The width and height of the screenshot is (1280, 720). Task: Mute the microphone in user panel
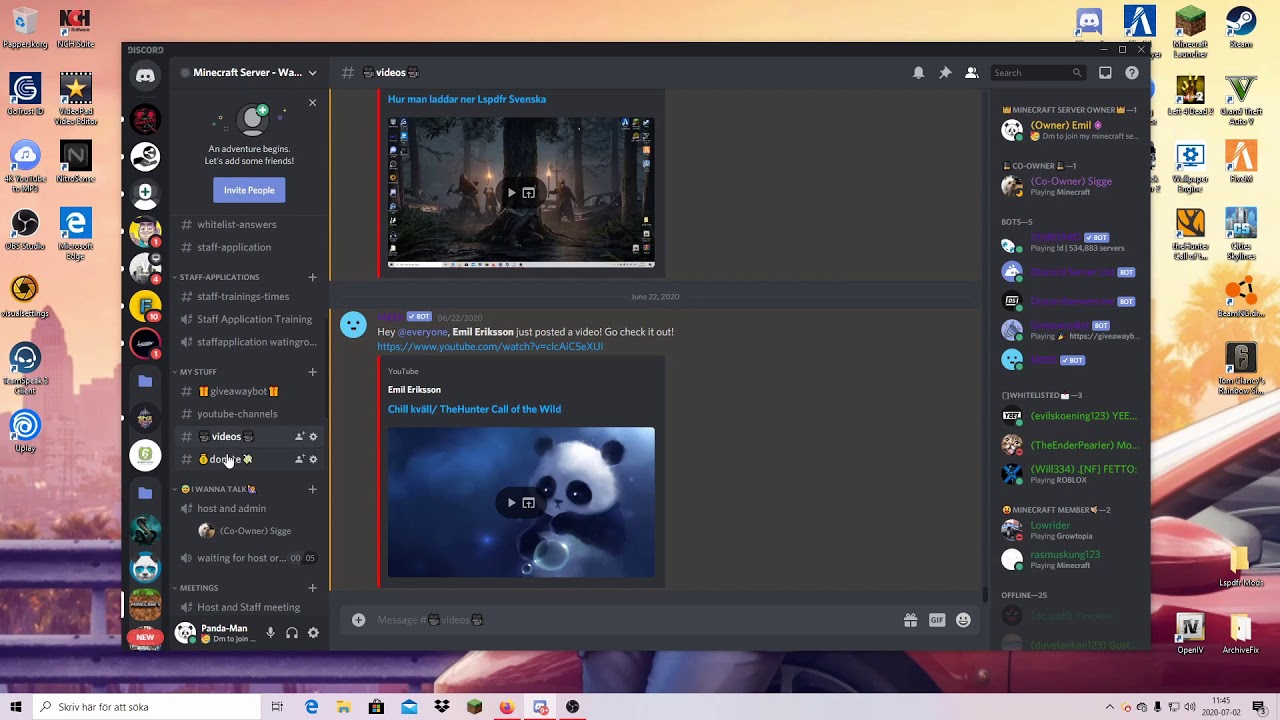pyautogui.click(x=270, y=633)
